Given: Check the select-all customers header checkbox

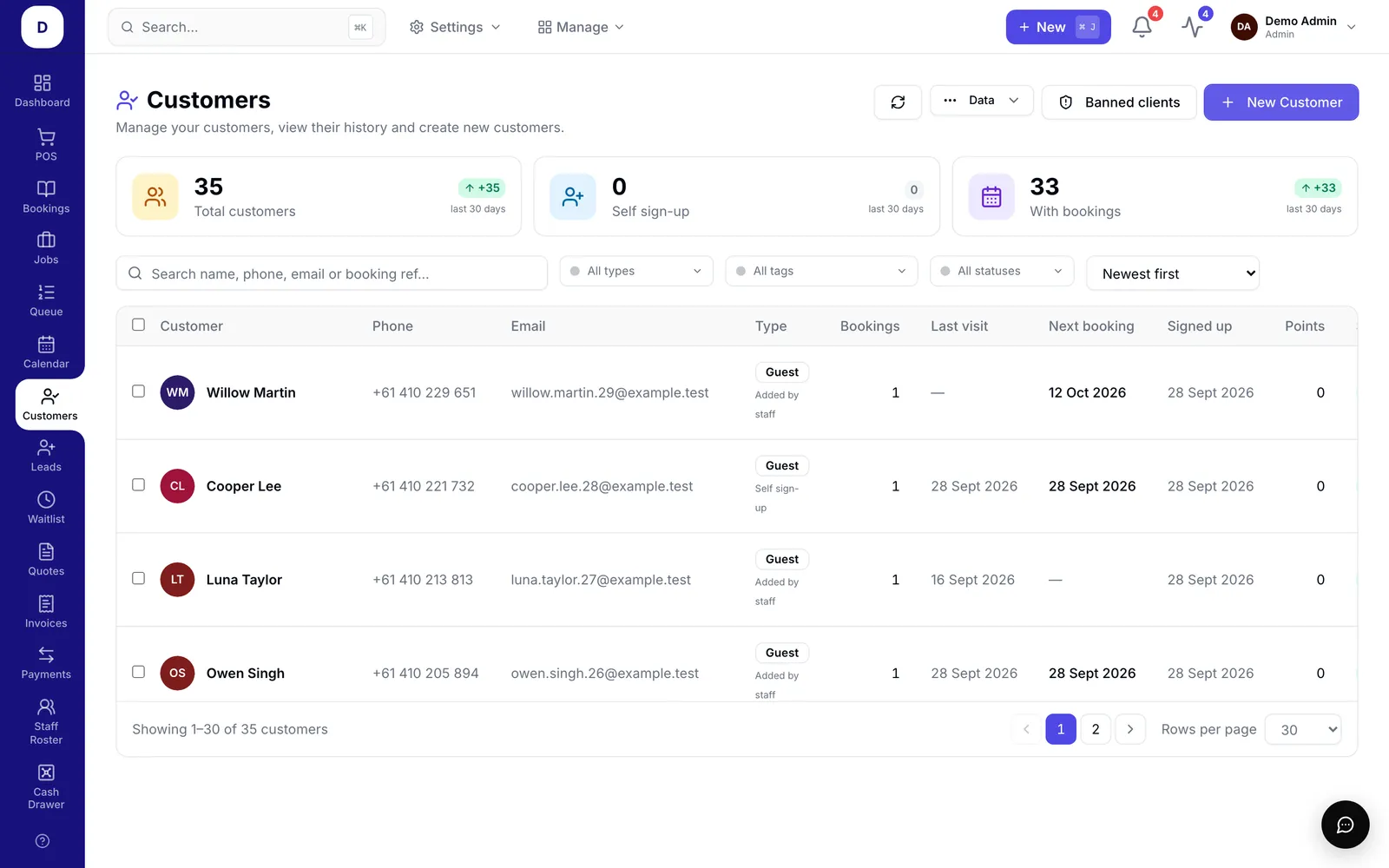Looking at the screenshot, I should tap(138, 325).
